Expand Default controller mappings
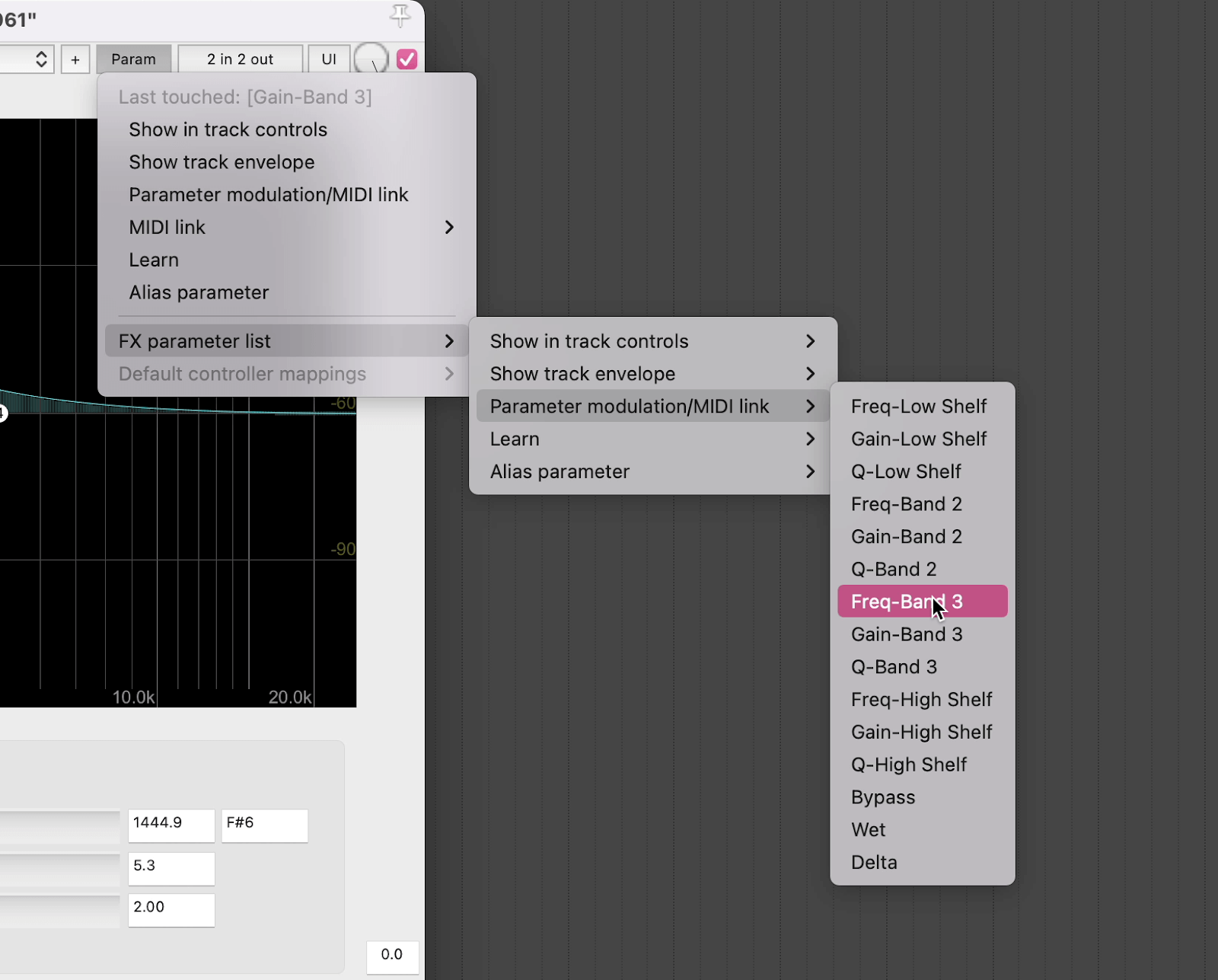1218x980 pixels. click(285, 374)
